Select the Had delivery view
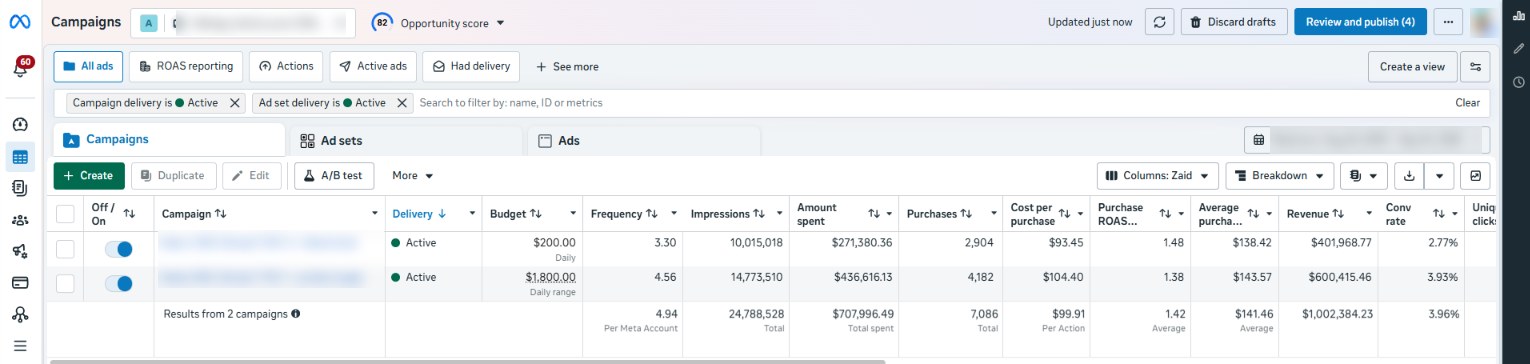1530x364 pixels. tap(471, 66)
